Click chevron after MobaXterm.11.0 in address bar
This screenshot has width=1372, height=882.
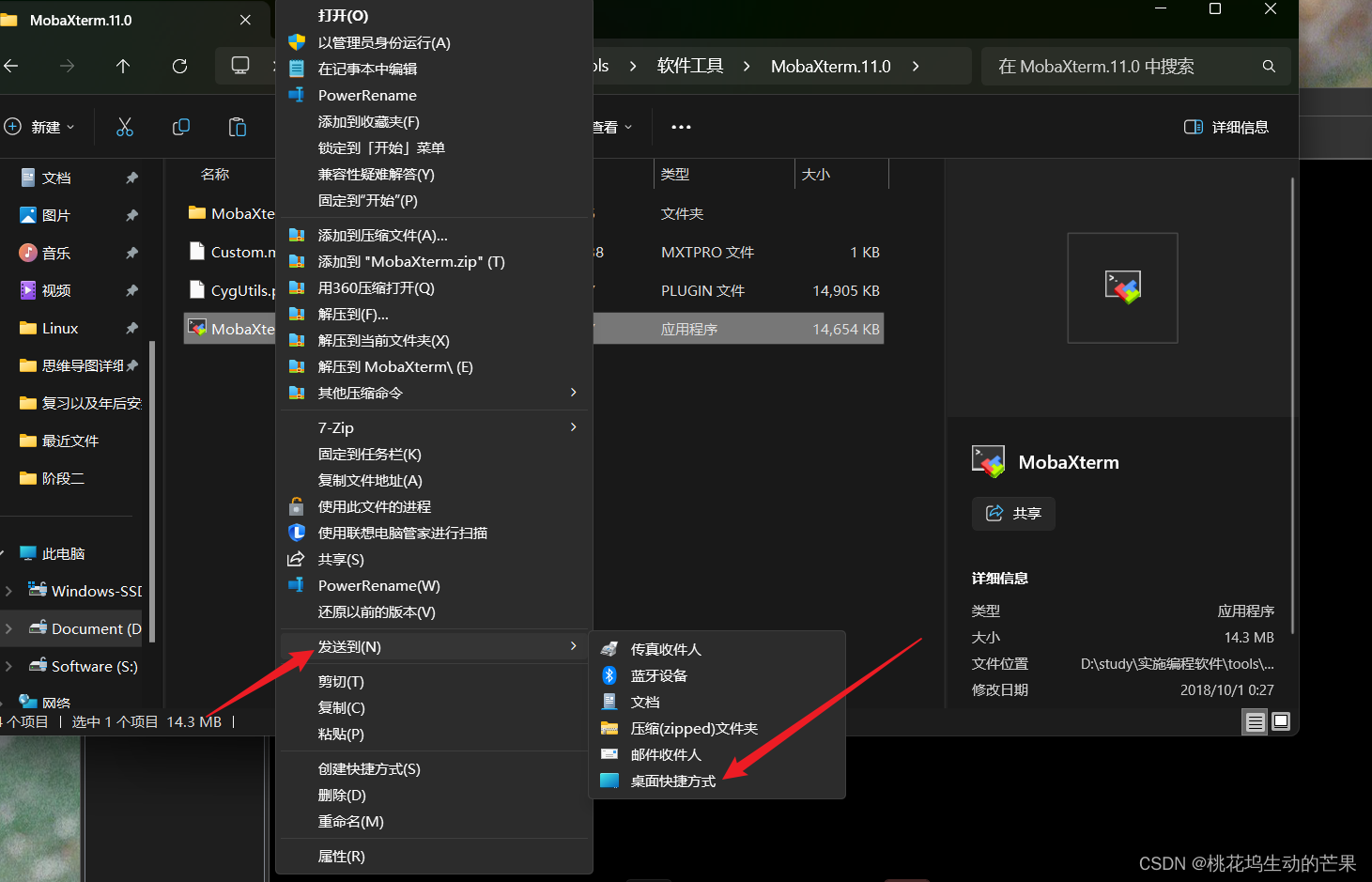click(x=916, y=66)
